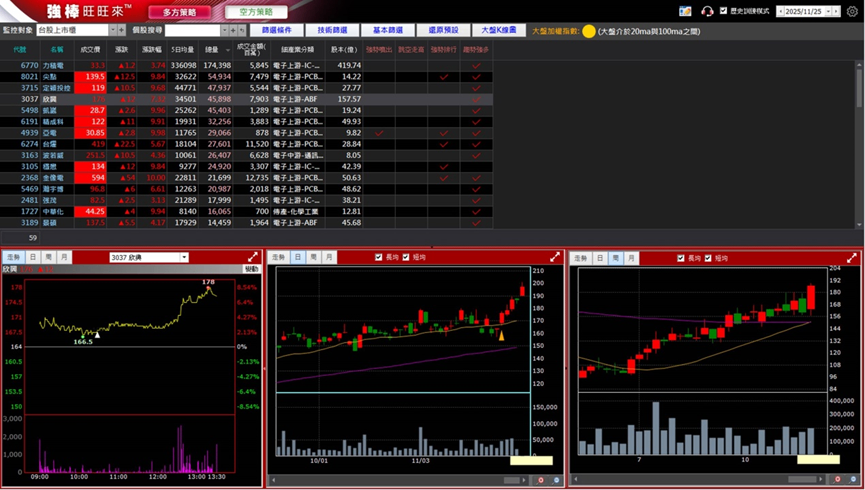Screen dimensions: 865x490
Task: Go to previous date arrow
Action: pyautogui.click(x=780, y=11)
